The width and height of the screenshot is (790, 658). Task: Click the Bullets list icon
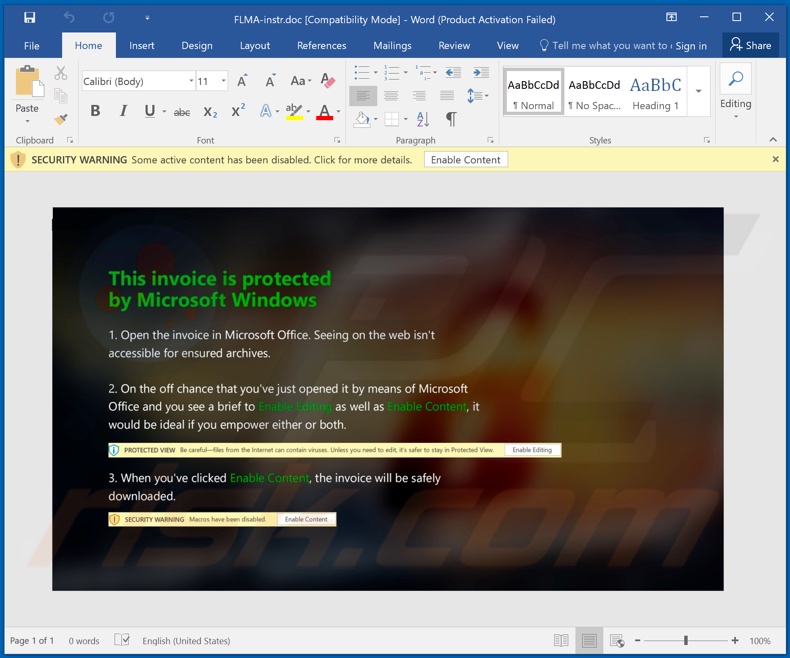point(362,73)
